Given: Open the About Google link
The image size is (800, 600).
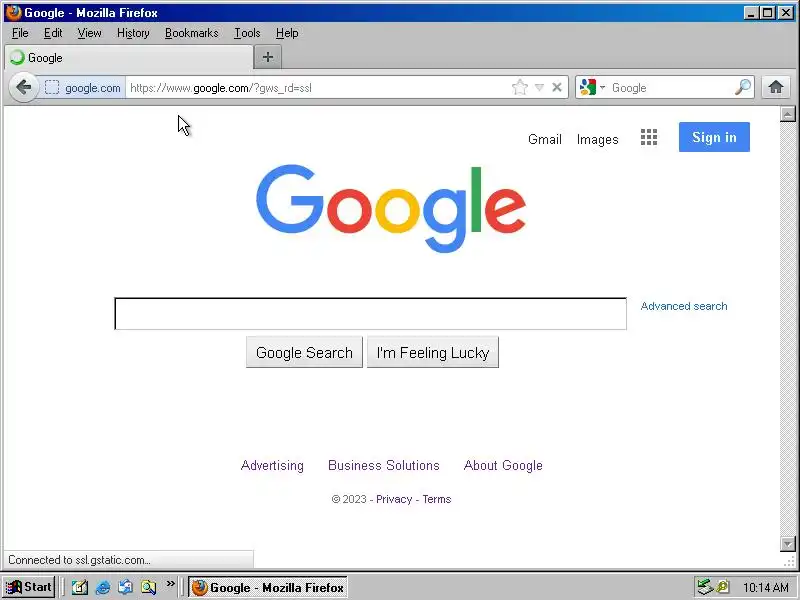Looking at the screenshot, I should [503, 465].
